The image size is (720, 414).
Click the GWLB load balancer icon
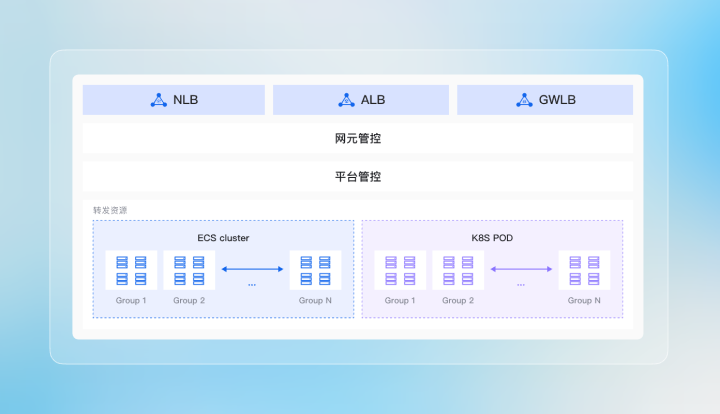click(524, 100)
